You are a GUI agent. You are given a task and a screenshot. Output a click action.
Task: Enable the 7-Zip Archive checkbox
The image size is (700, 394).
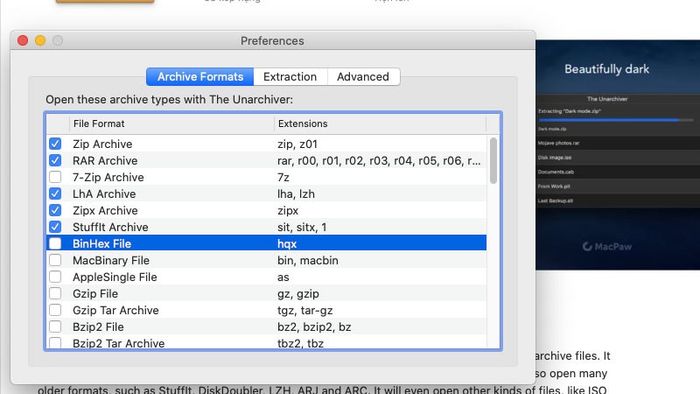pos(55,177)
